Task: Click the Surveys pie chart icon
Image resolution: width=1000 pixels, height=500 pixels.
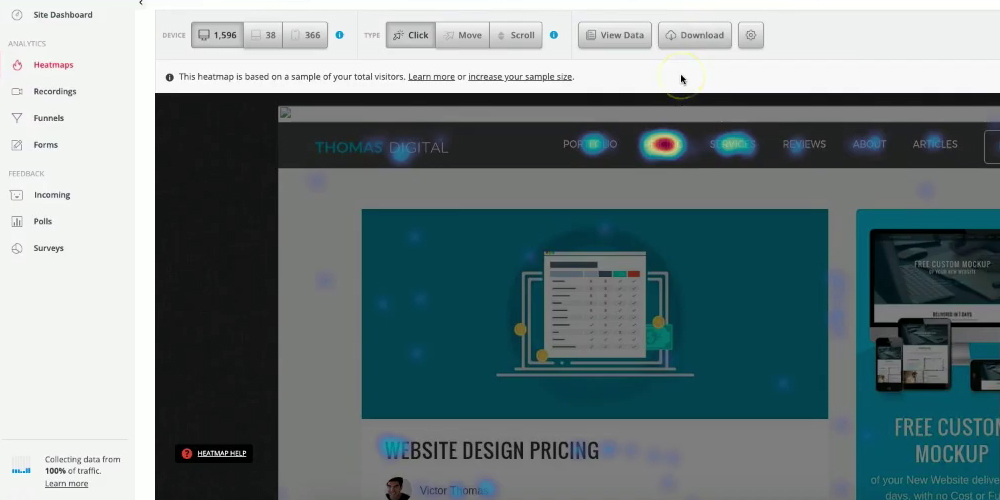Action: tap(17, 248)
